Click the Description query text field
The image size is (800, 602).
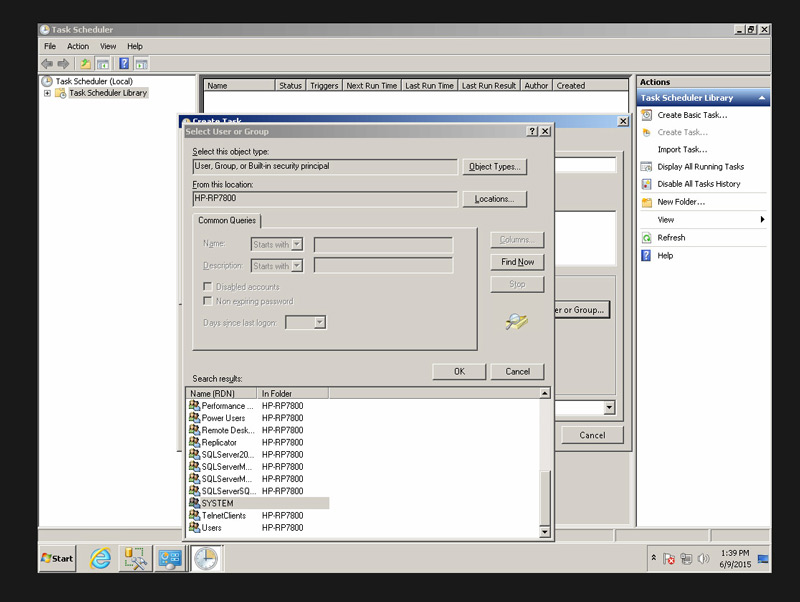[383, 266]
